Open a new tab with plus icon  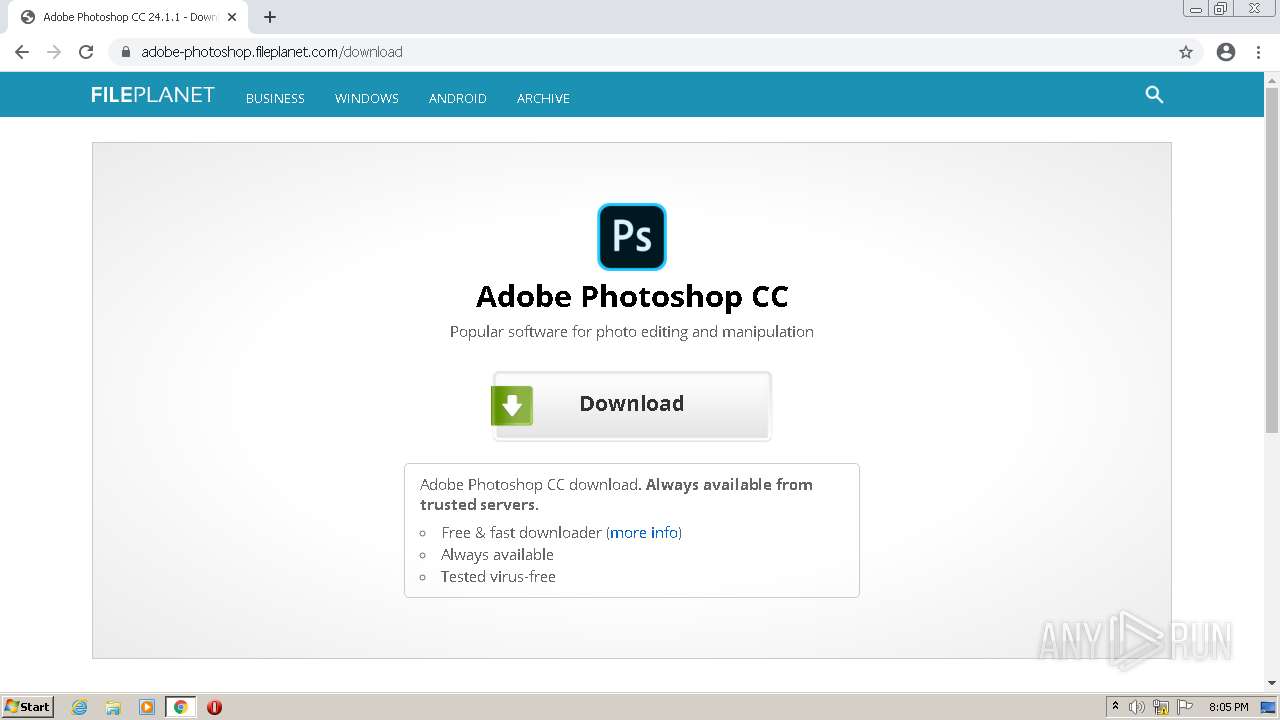(270, 17)
